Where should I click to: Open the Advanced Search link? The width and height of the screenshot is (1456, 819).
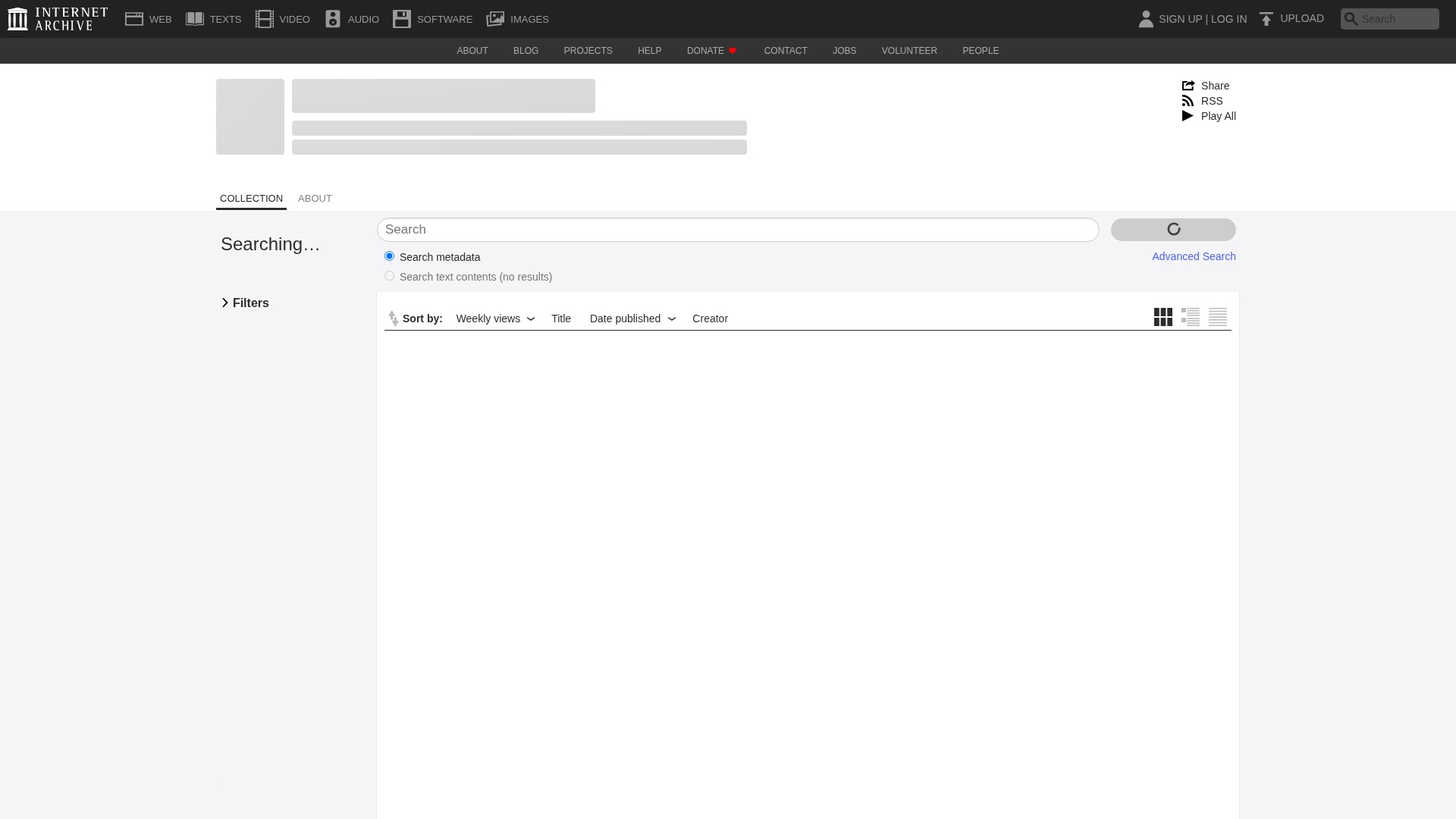coord(1194,256)
